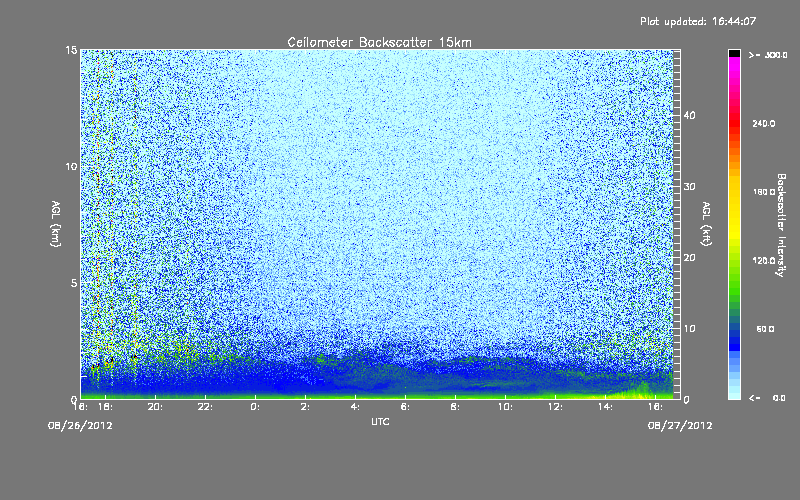The height and width of the screenshot is (500, 800).
Task: Click the start date "08/26/2012"
Action: (x=80, y=425)
